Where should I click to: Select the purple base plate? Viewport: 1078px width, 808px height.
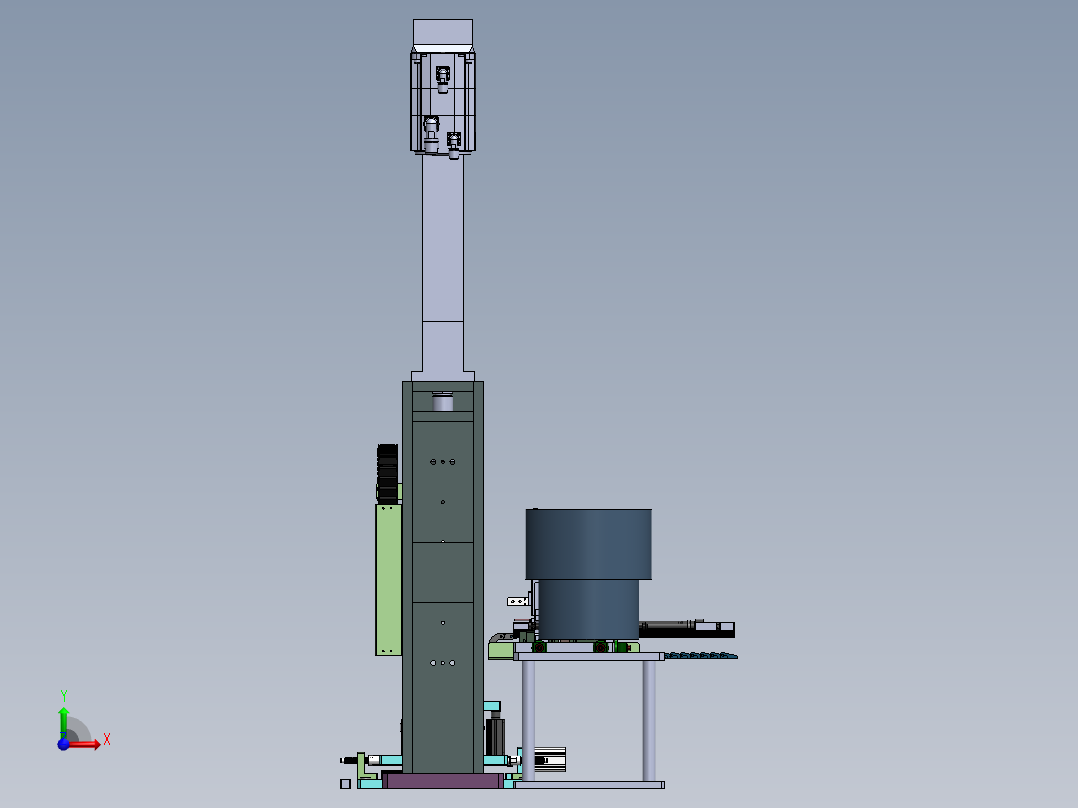click(443, 780)
